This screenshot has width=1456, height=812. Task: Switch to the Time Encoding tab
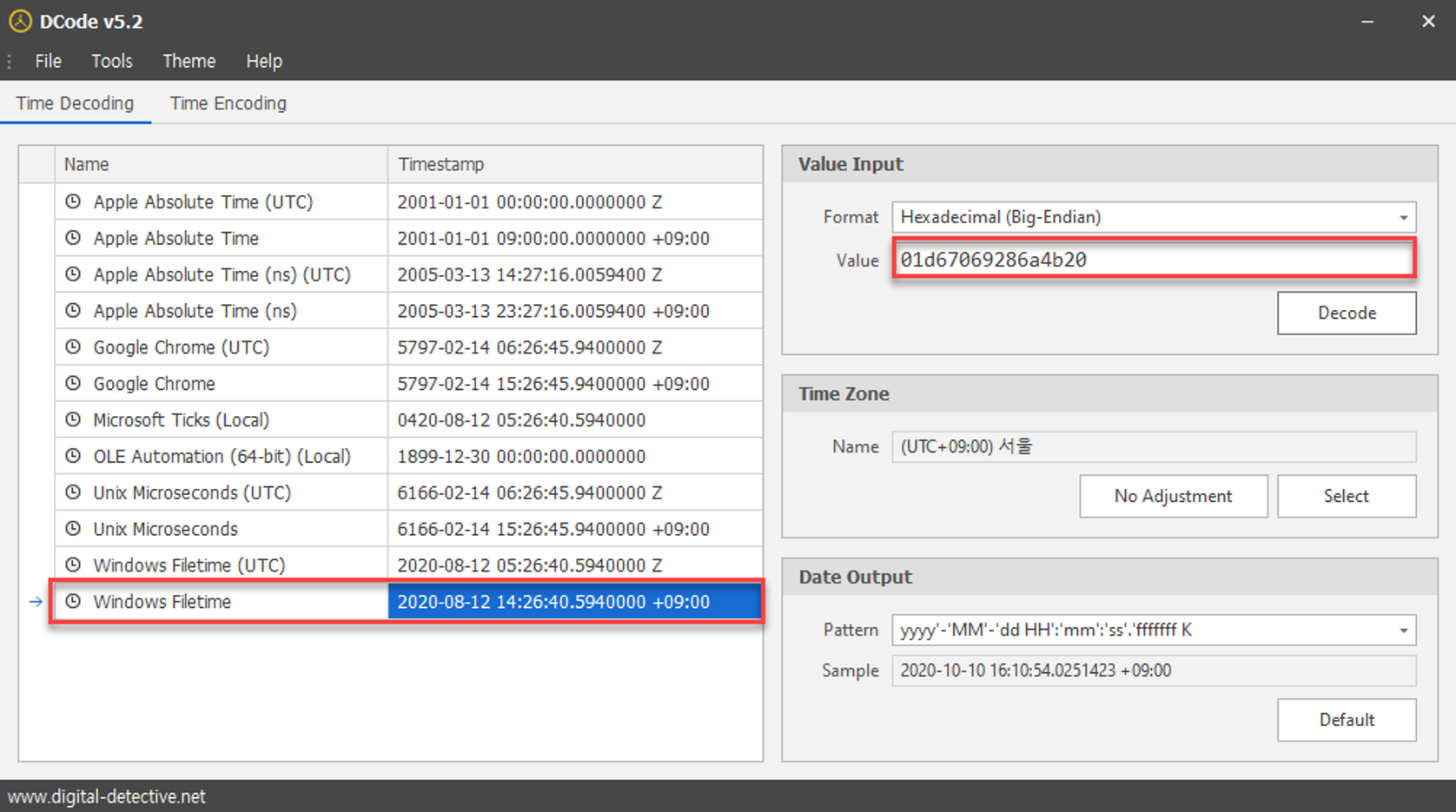tap(228, 103)
